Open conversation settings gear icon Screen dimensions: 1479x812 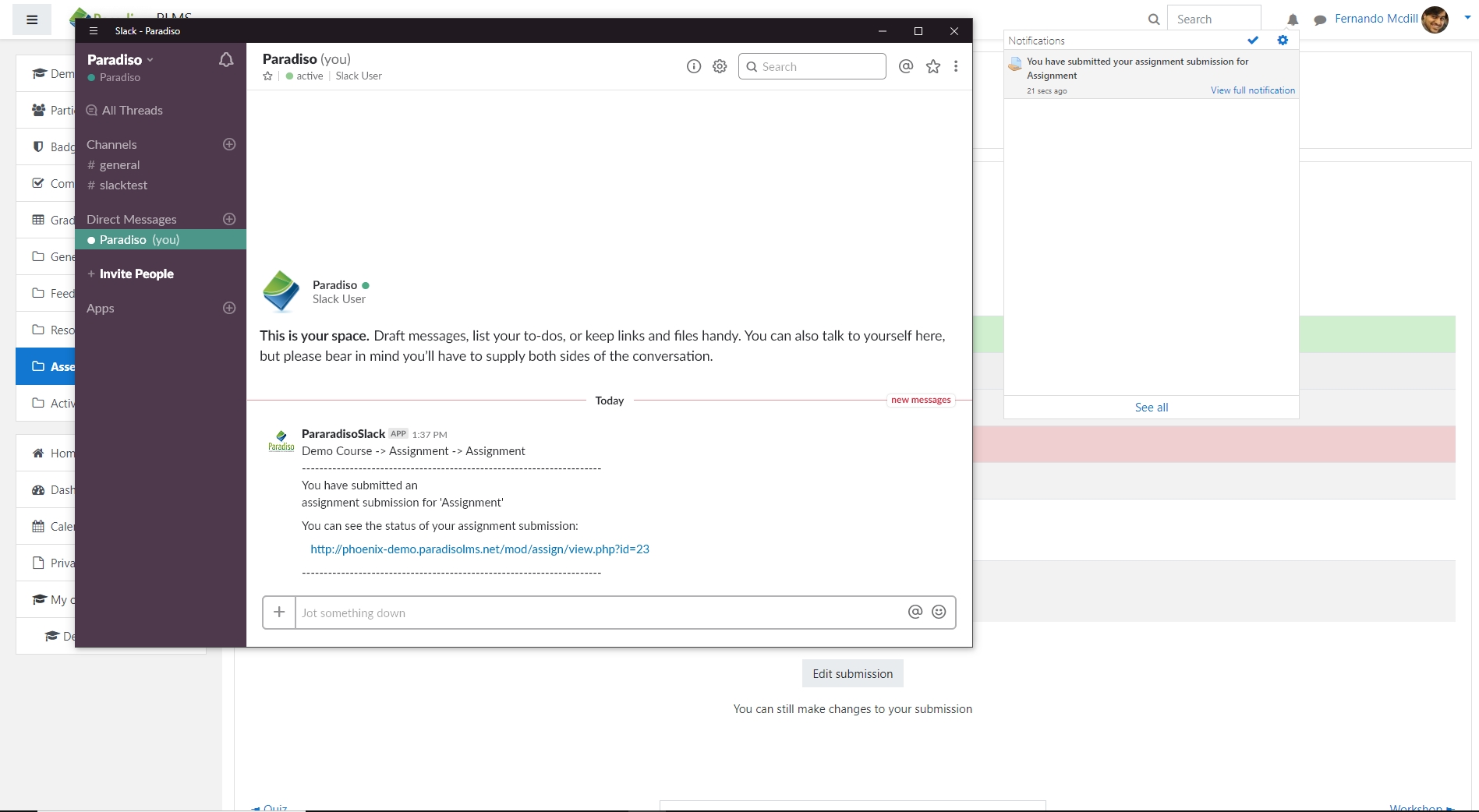720,67
